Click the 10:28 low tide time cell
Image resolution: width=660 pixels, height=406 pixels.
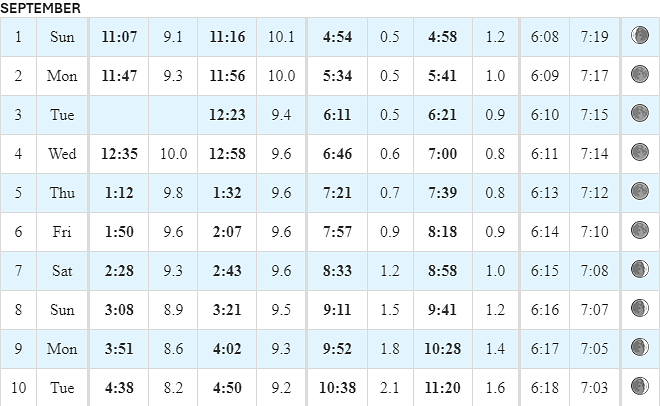(442, 349)
